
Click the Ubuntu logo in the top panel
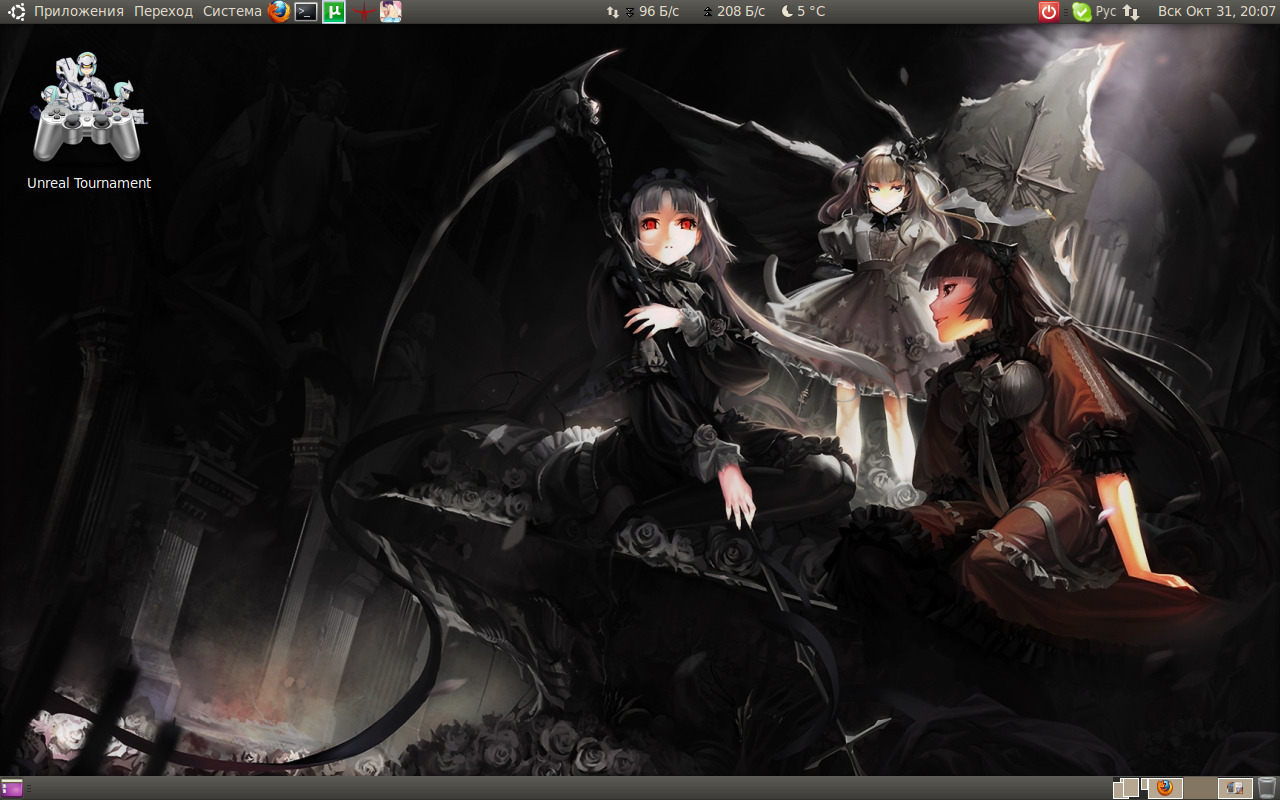tap(16, 11)
